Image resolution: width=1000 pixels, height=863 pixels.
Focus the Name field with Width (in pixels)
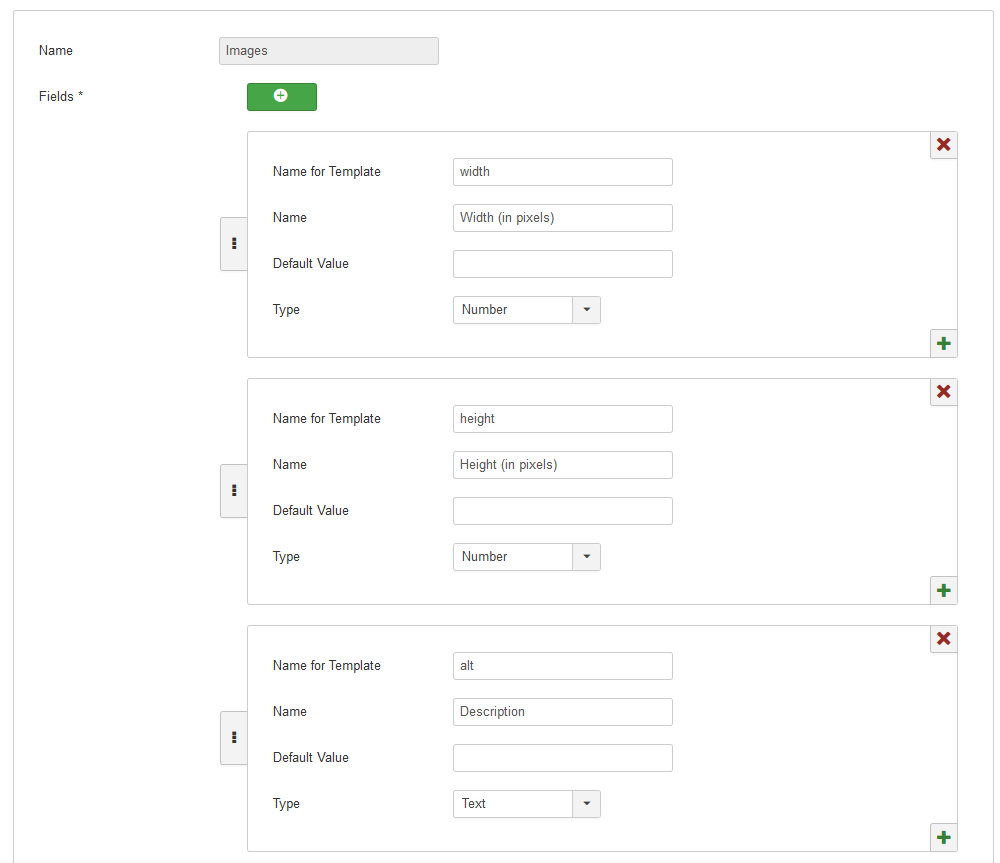tap(562, 218)
